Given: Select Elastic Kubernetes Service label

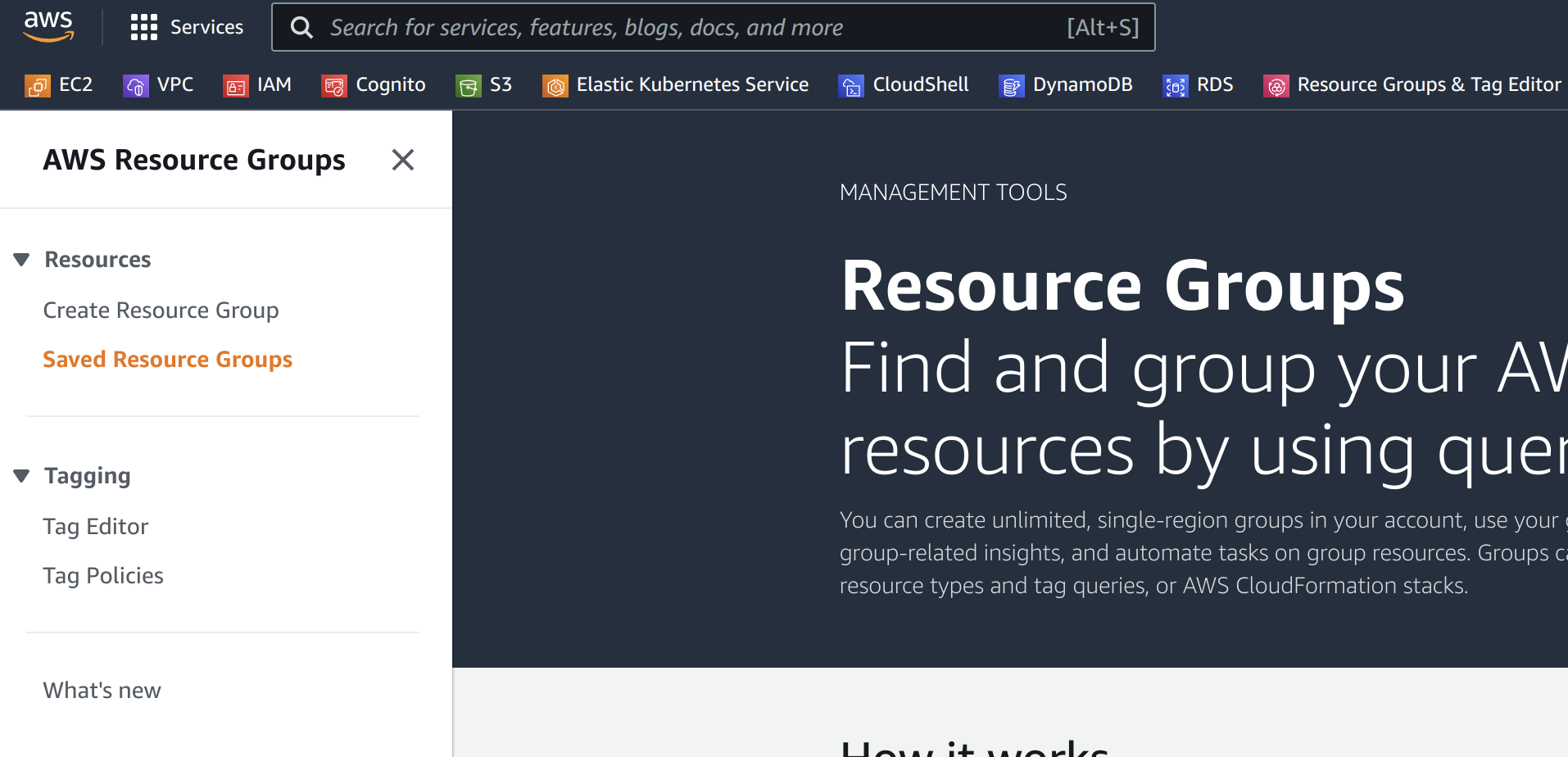Looking at the screenshot, I should point(692,84).
